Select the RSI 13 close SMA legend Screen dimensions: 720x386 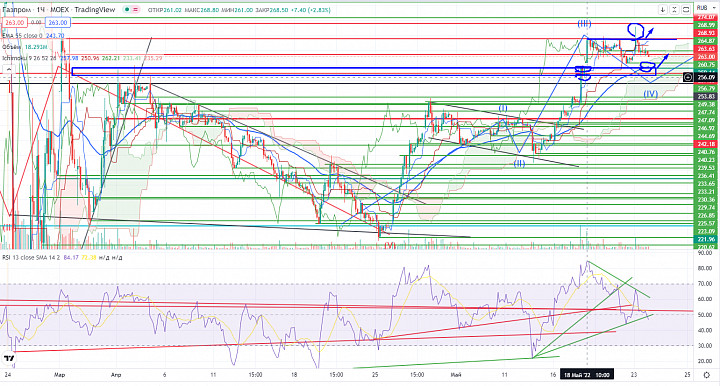(32, 257)
